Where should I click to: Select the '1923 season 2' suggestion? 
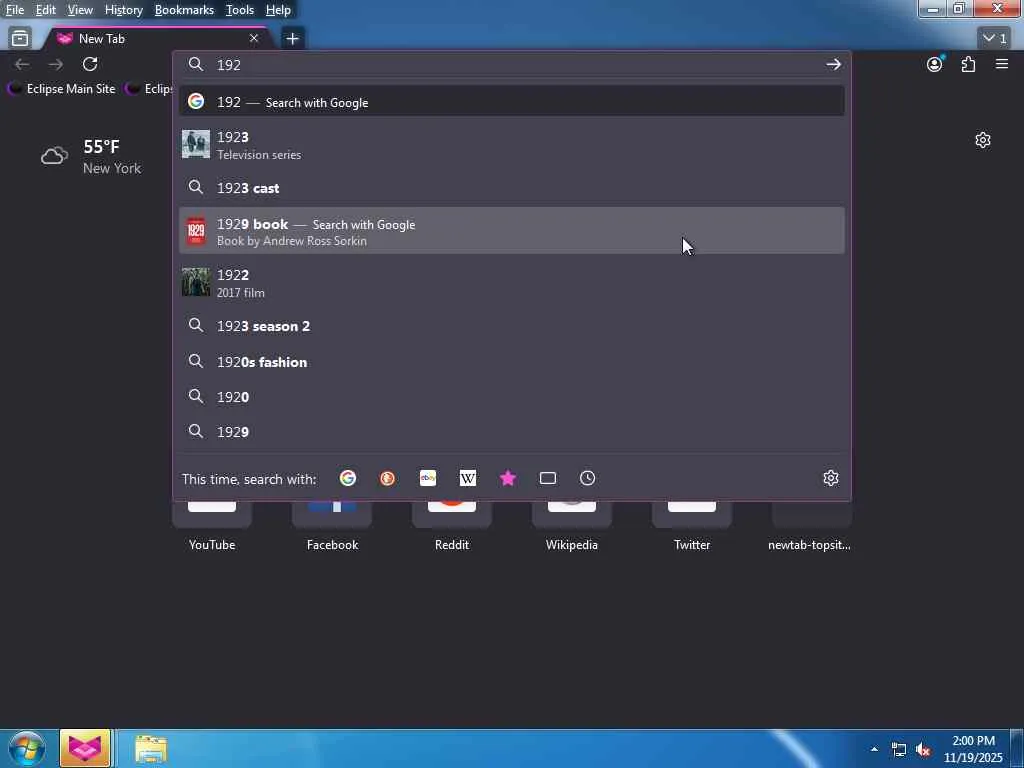(x=512, y=326)
